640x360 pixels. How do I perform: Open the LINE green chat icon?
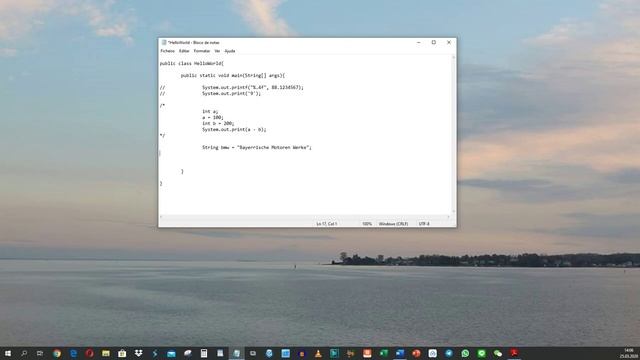point(481,353)
